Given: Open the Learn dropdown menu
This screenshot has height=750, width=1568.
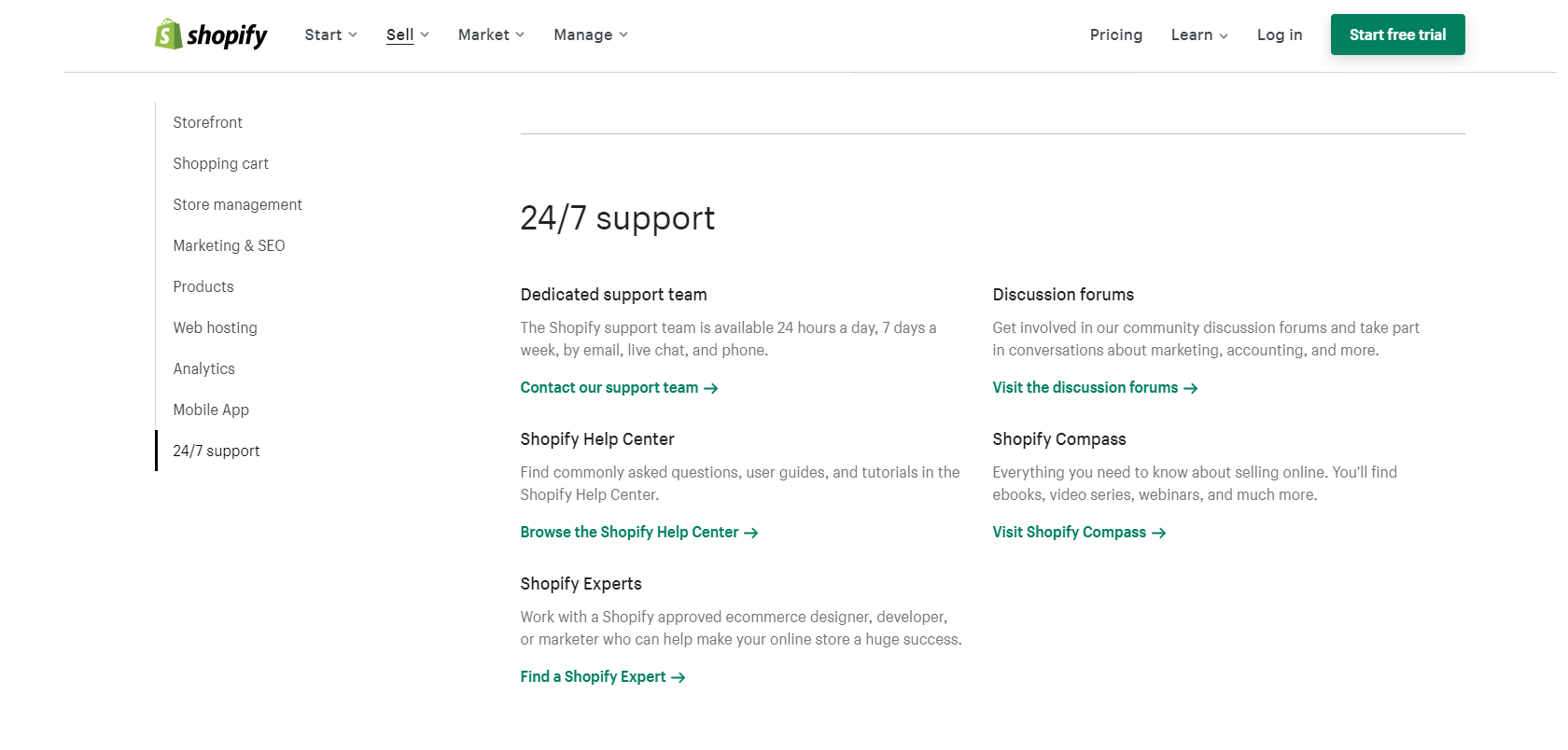Looking at the screenshot, I should click(x=1199, y=35).
